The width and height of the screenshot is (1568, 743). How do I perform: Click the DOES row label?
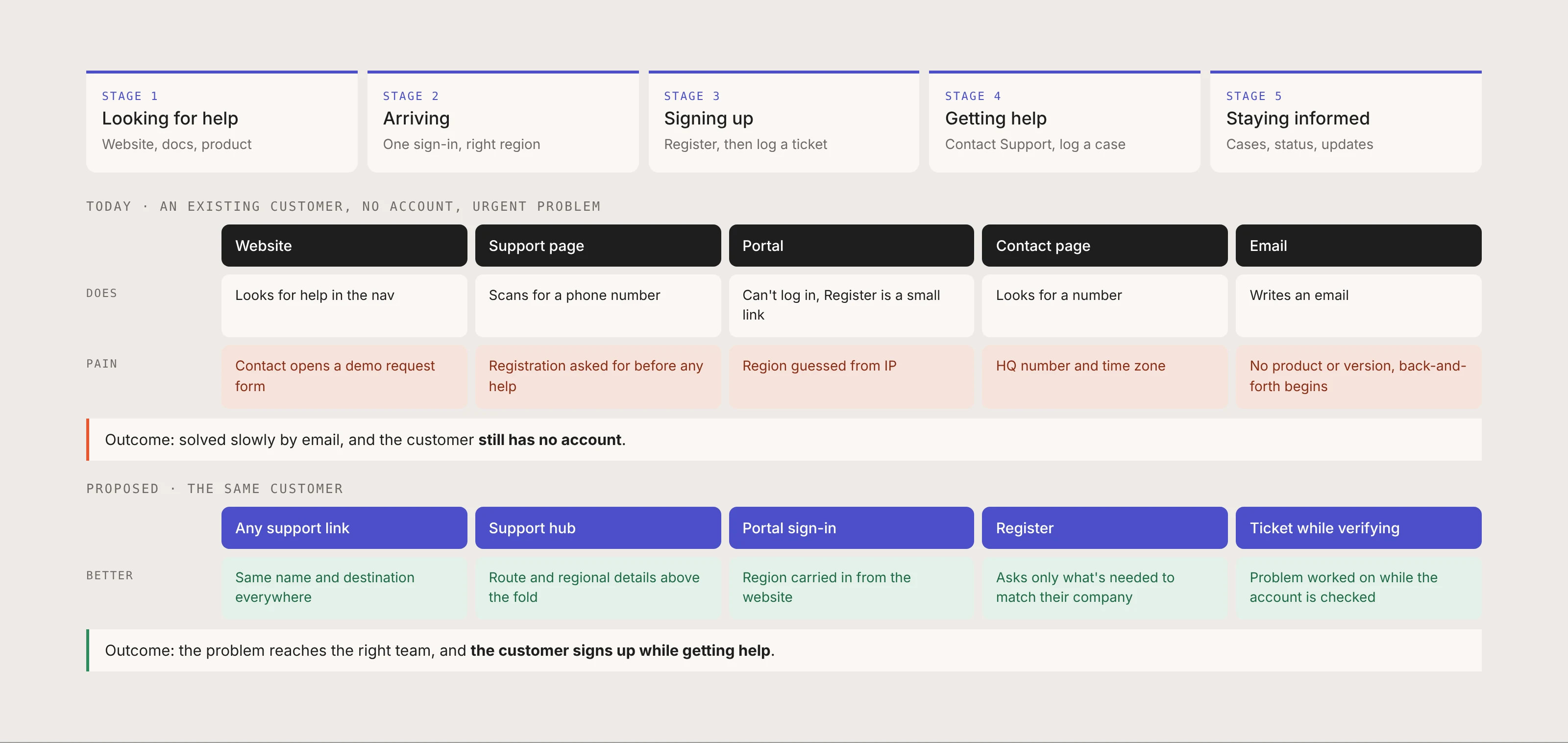point(101,293)
